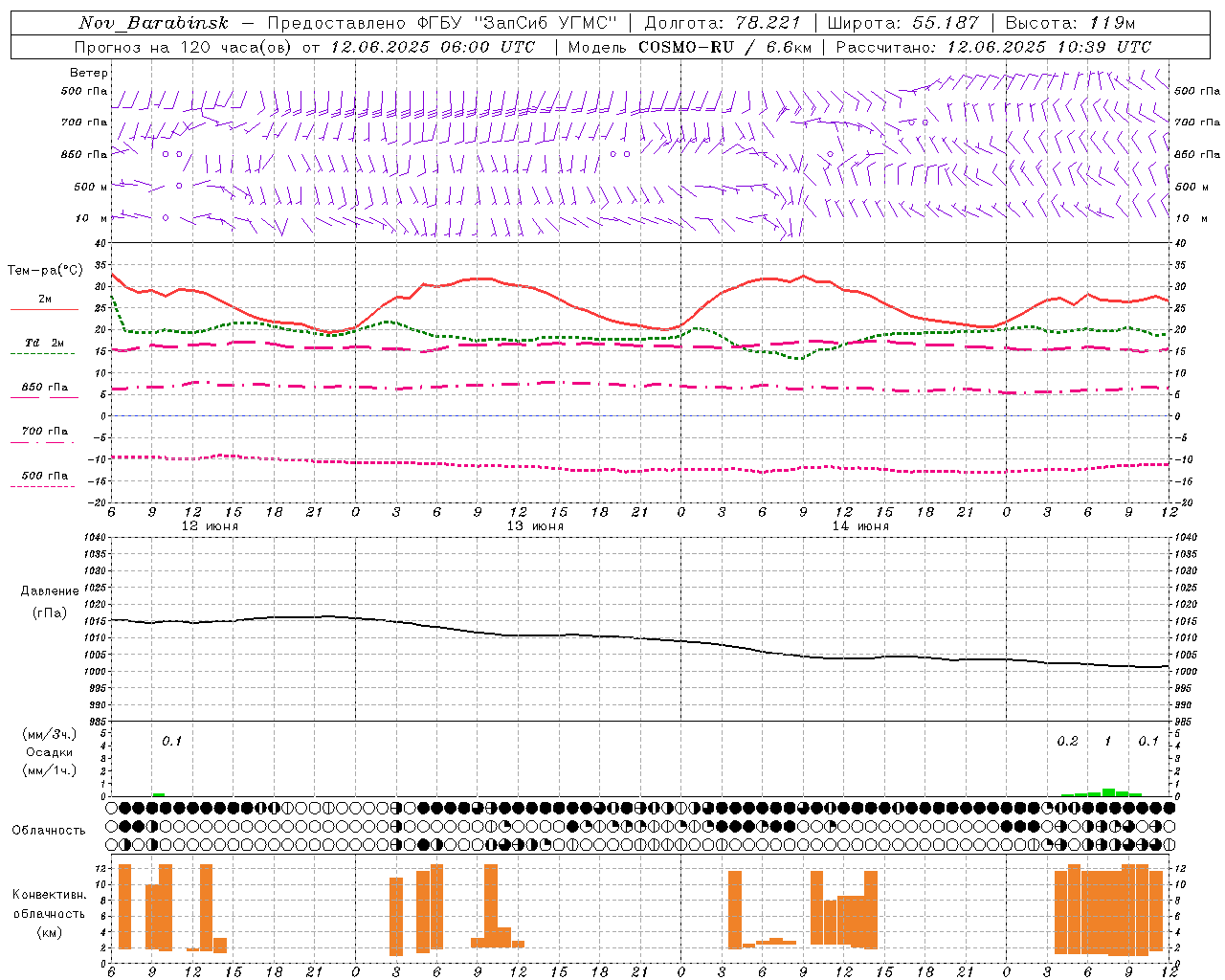Click the 13 июня date label
1225x980 pixels.
535,526
